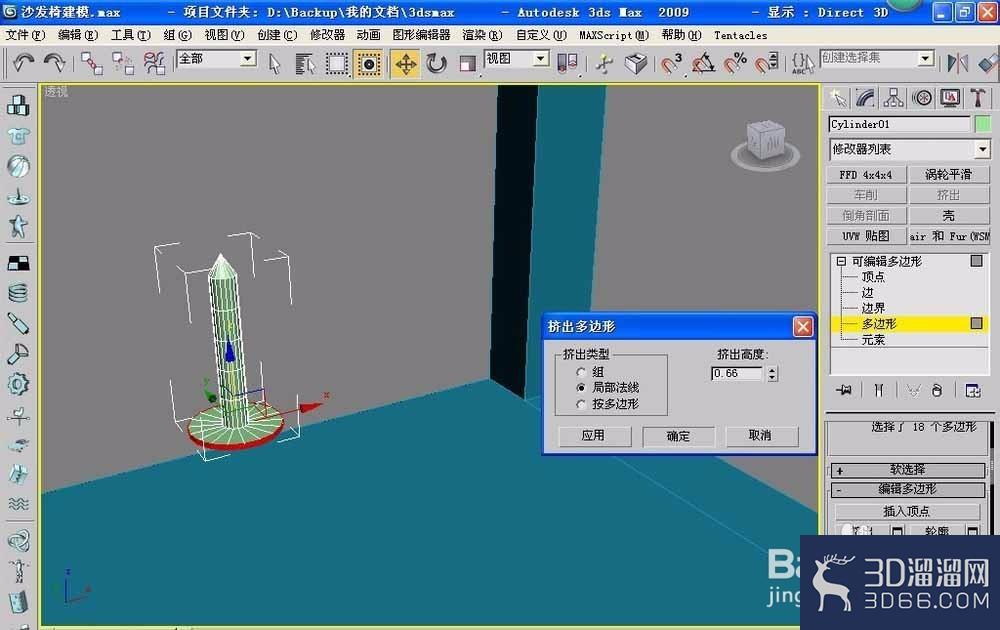Open the 文件(F) menu
This screenshot has height=630, width=1000.
click(25, 35)
